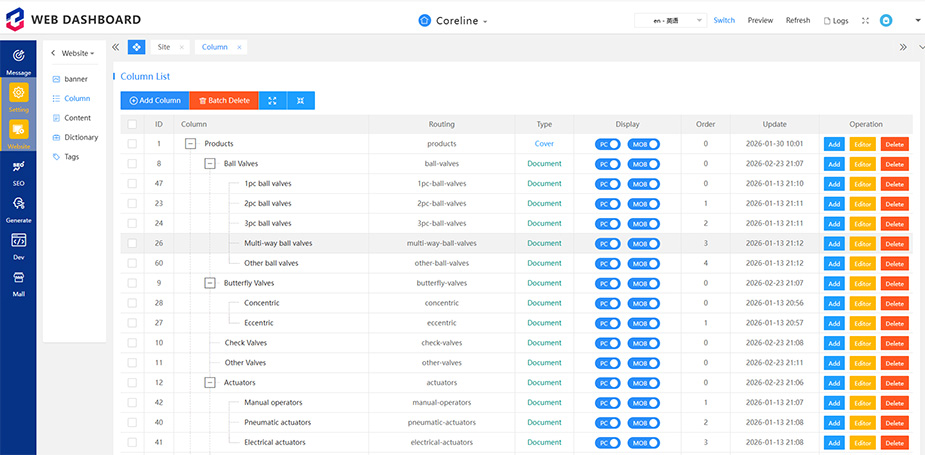925x455 pixels.
Task: Open Content in the Website menu
Action: coord(77,118)
